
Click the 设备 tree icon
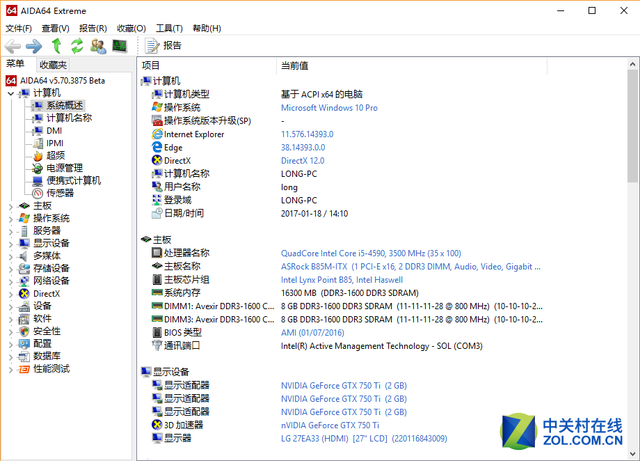(x=24, y=306)
